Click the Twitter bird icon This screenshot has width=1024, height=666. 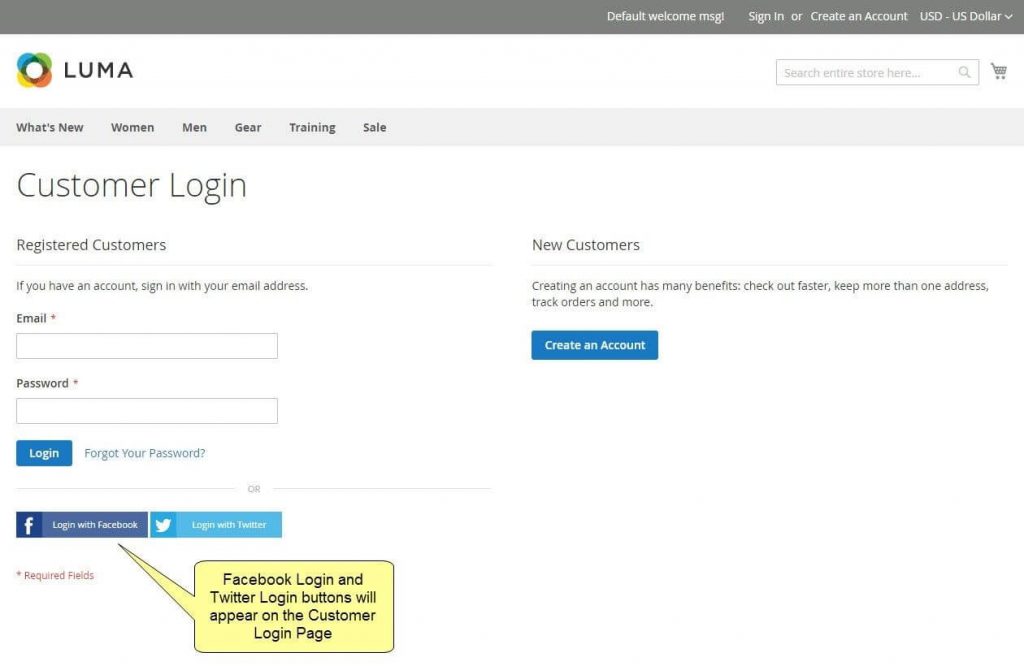163,525
